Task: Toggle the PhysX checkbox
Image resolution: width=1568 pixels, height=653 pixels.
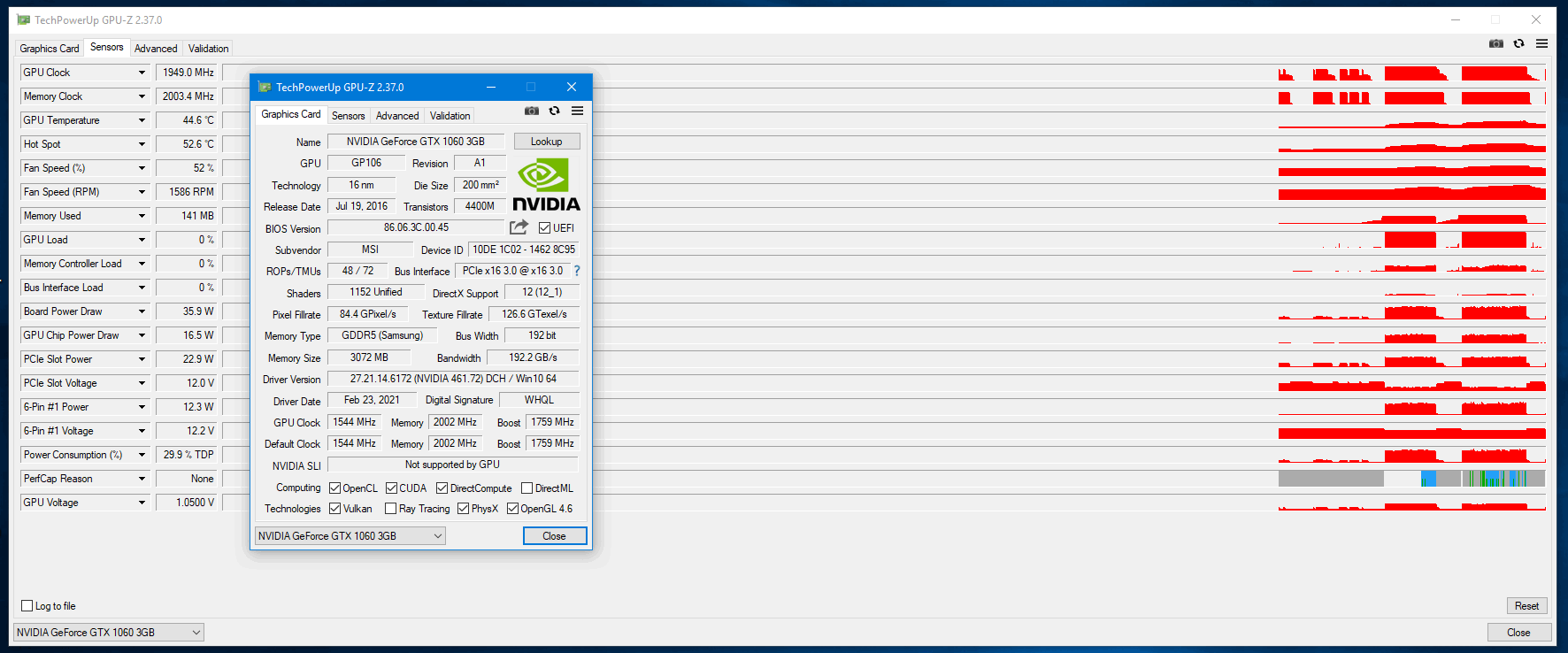Action: [x=464, y=509]
